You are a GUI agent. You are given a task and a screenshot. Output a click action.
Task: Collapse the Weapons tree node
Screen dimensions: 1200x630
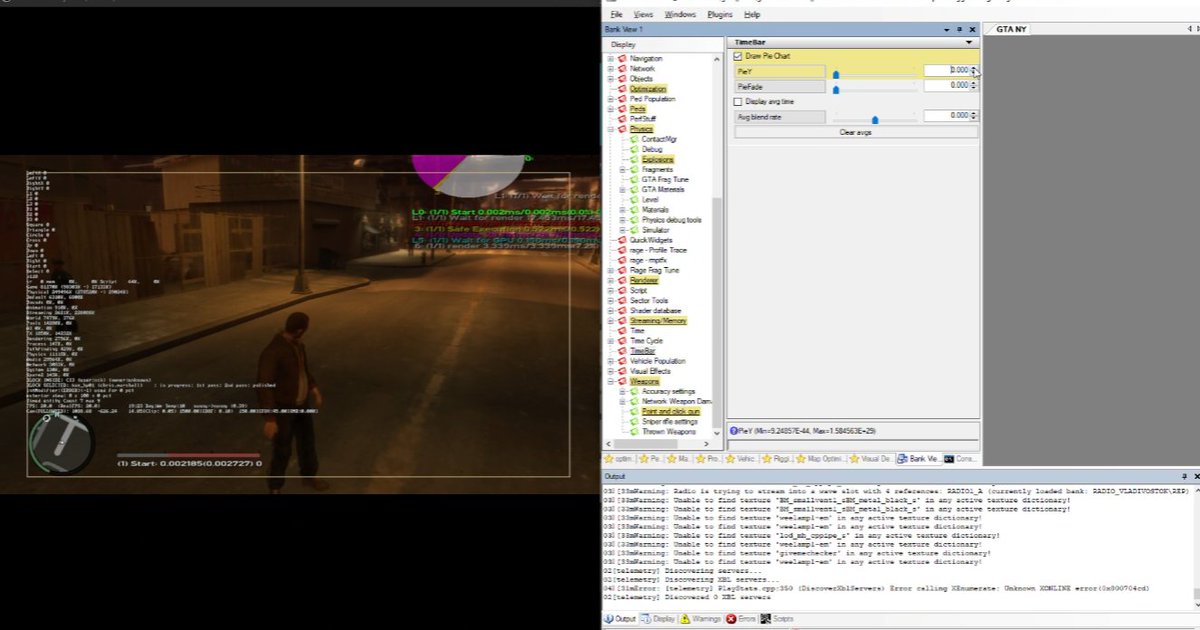click(611, 382)
